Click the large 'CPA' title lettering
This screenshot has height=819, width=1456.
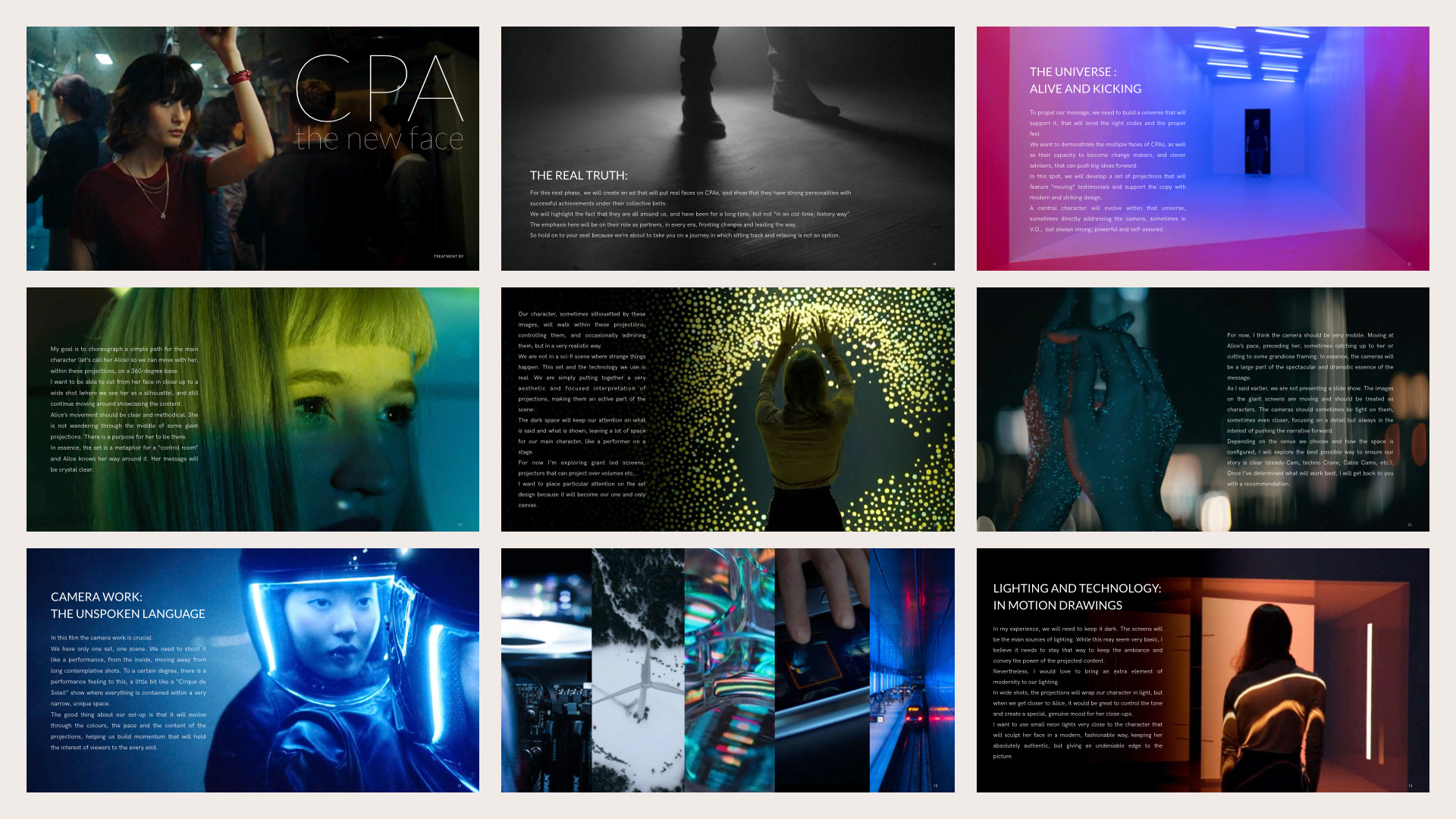pos(379,89)
